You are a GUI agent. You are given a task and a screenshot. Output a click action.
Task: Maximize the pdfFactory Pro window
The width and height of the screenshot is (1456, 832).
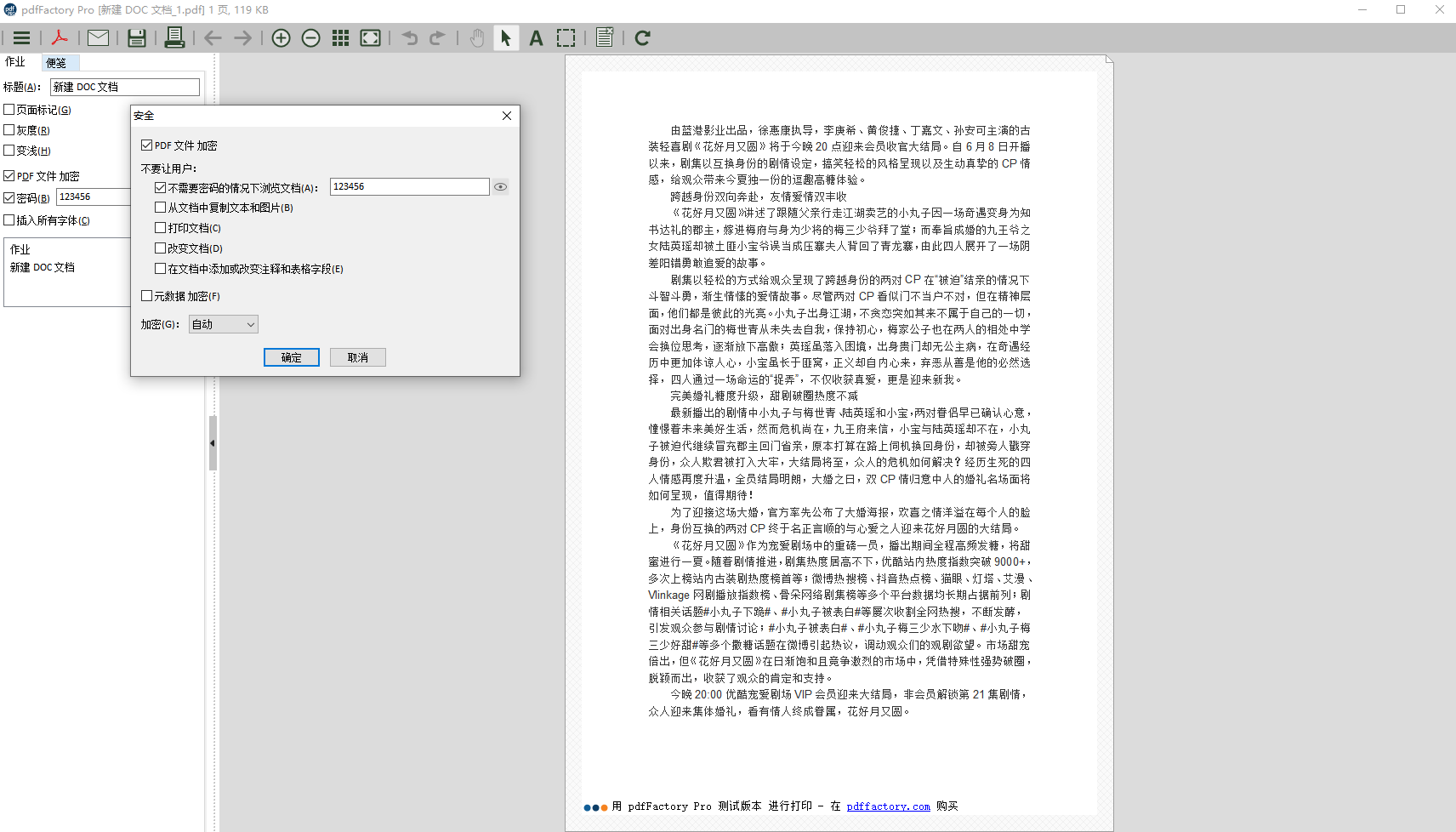(1401, 10)
